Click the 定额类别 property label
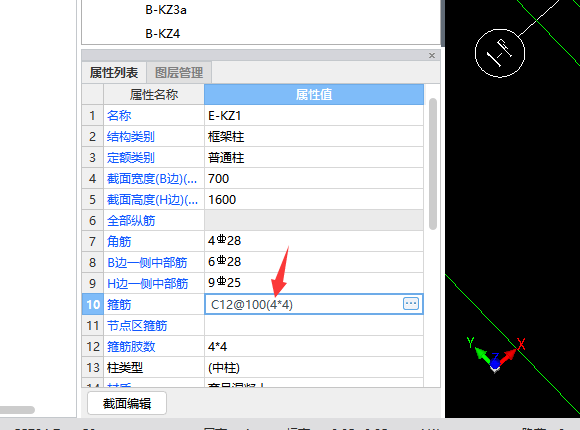The width and height of the screenshot is (580, 430). [131, 158]
